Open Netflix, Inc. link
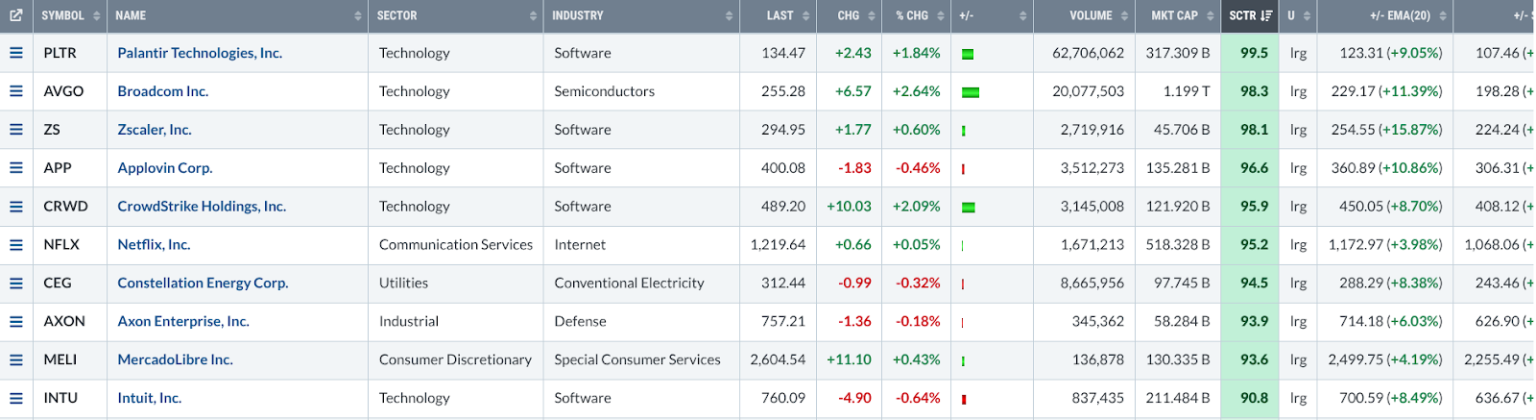This screenshot has height=420, width=1536. click(x=154, y=244)
